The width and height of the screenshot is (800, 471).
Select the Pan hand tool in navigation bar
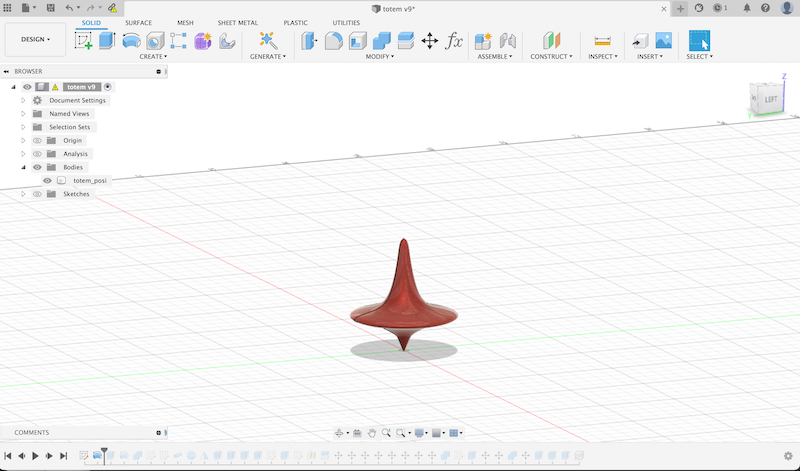372,433
